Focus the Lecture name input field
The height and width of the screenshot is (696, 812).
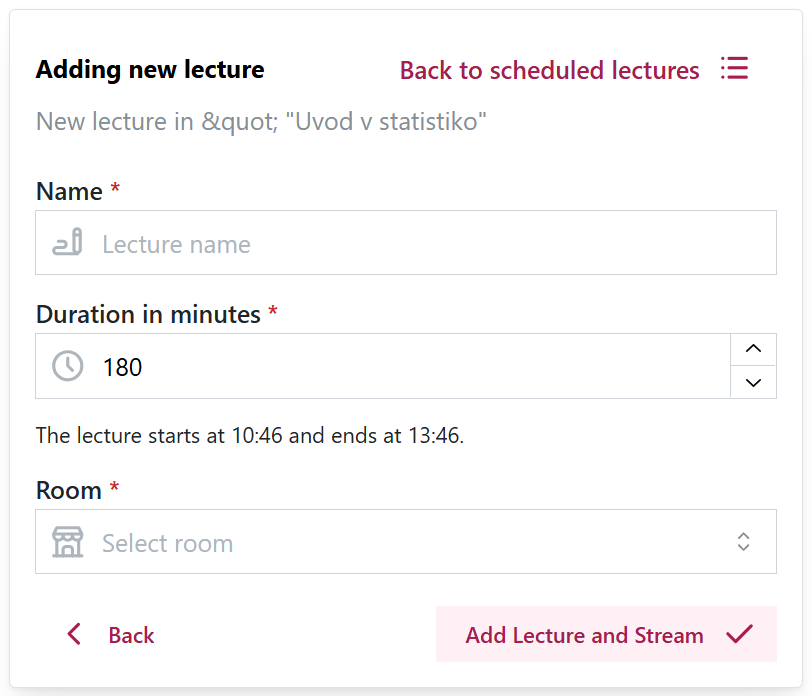click(406, 242)
